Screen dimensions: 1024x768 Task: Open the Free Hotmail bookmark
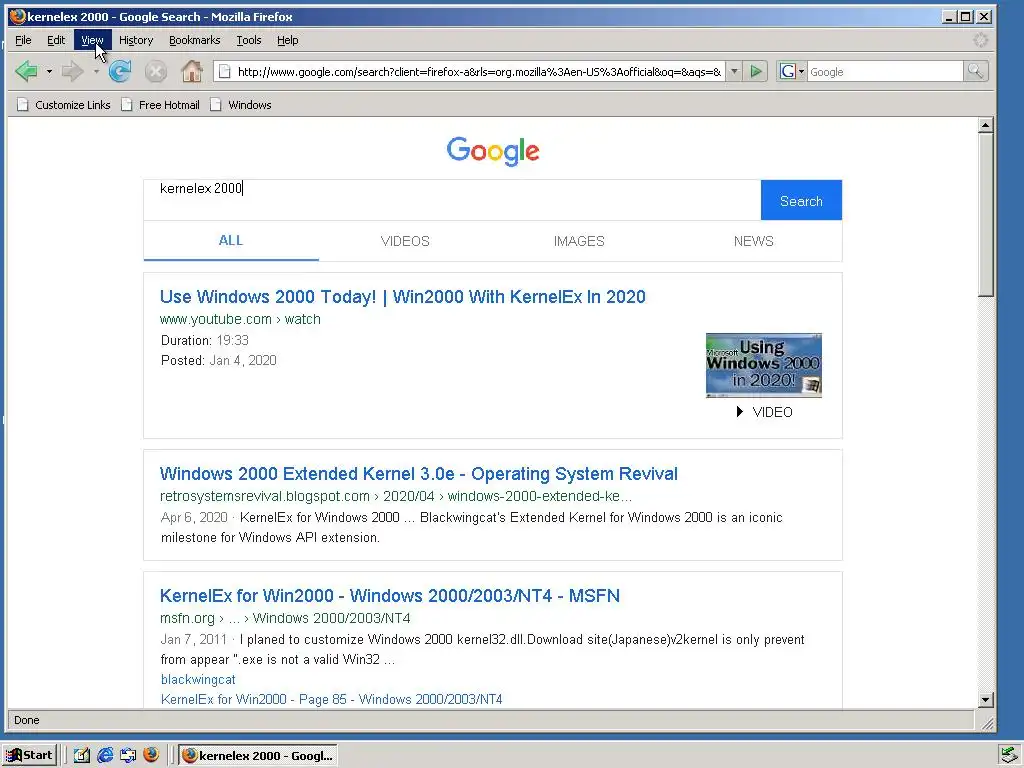tap(161, 105)
